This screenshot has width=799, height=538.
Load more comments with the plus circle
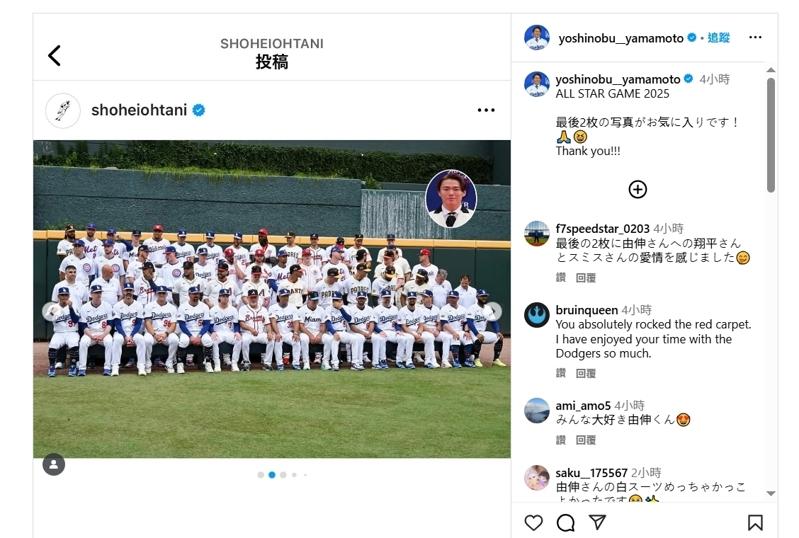637,190
